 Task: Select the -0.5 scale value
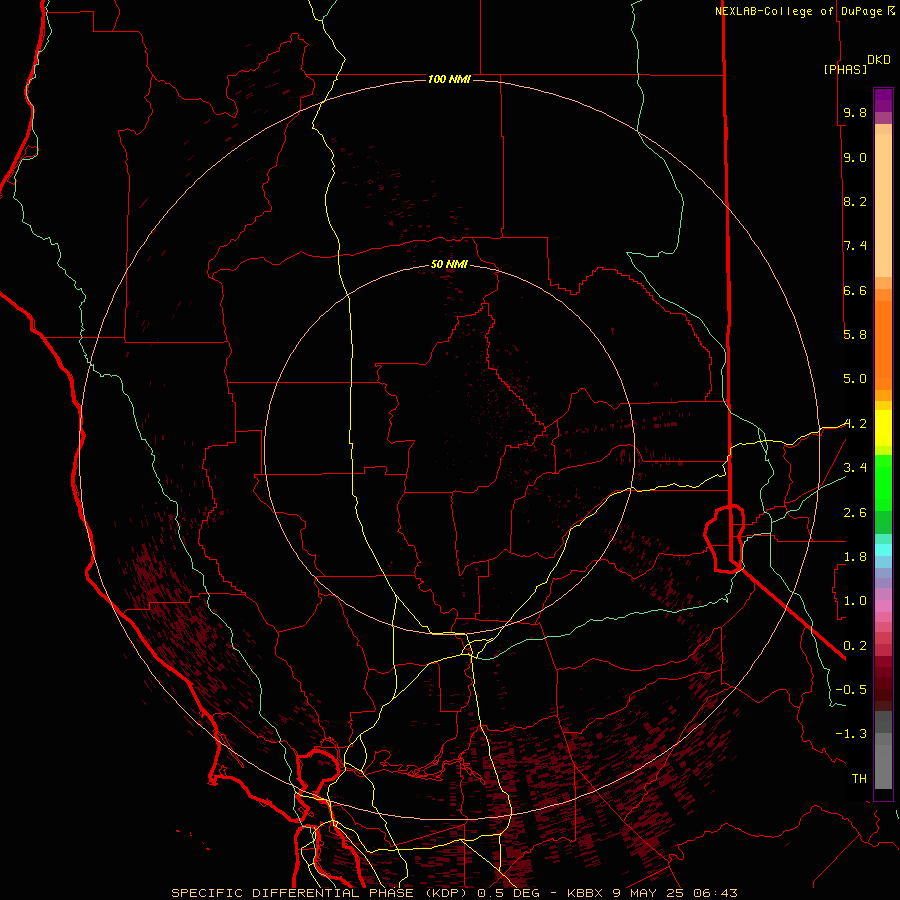851,689
